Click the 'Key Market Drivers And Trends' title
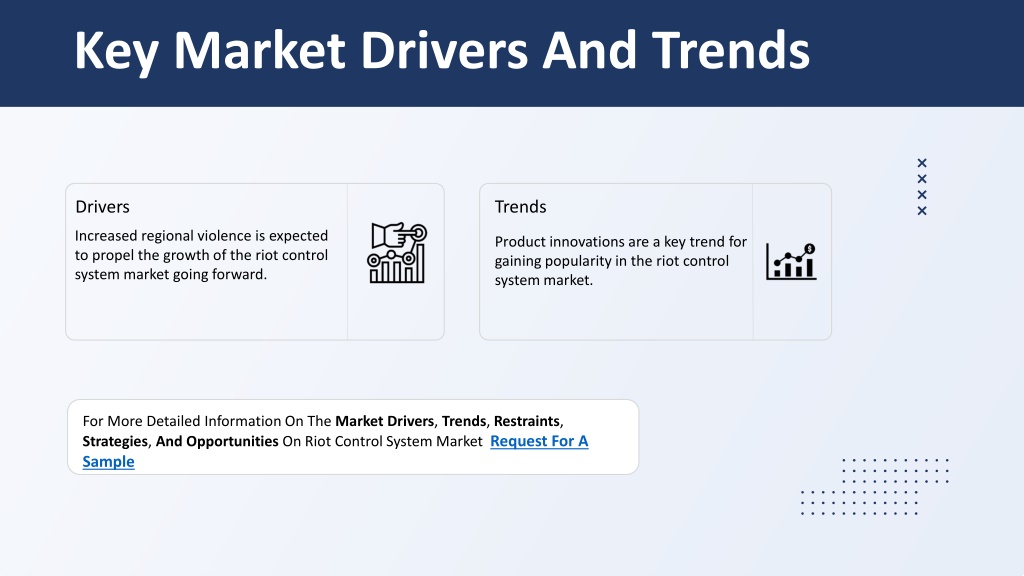This screenshot has width=1024, height=576. (x=442, y=50)
